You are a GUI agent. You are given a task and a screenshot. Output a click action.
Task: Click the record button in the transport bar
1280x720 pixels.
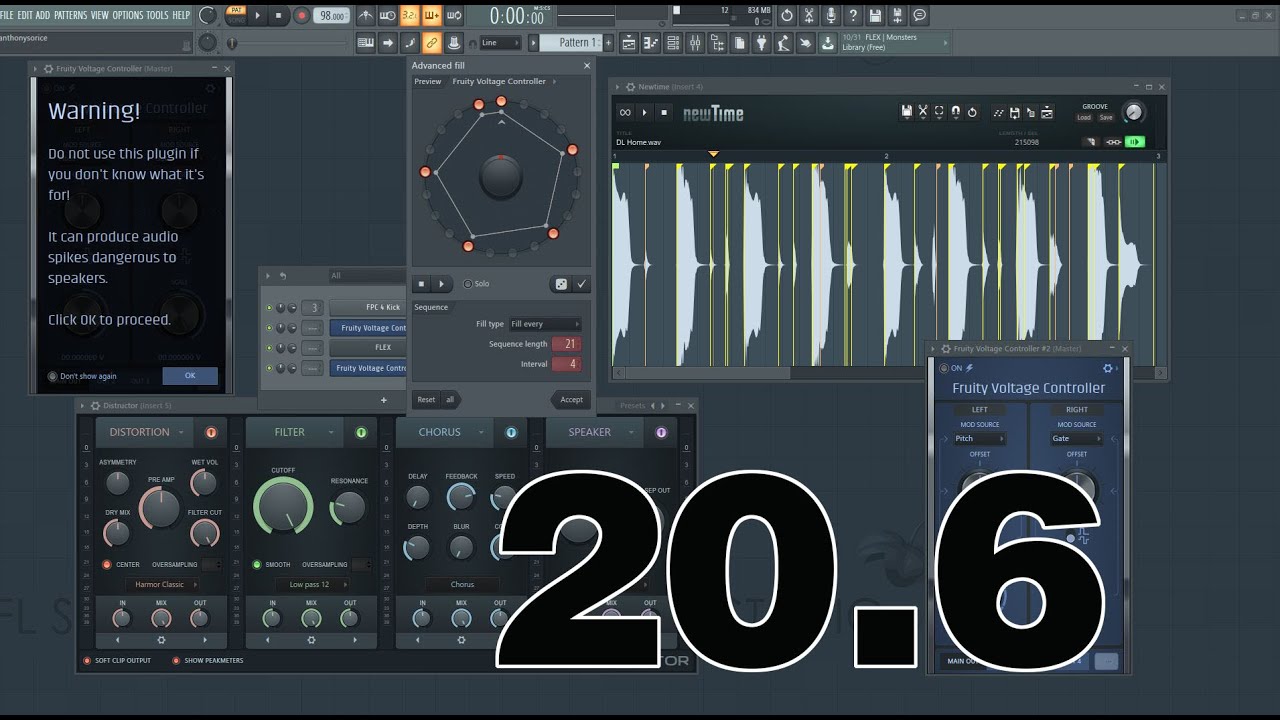[x=301, y=15]
